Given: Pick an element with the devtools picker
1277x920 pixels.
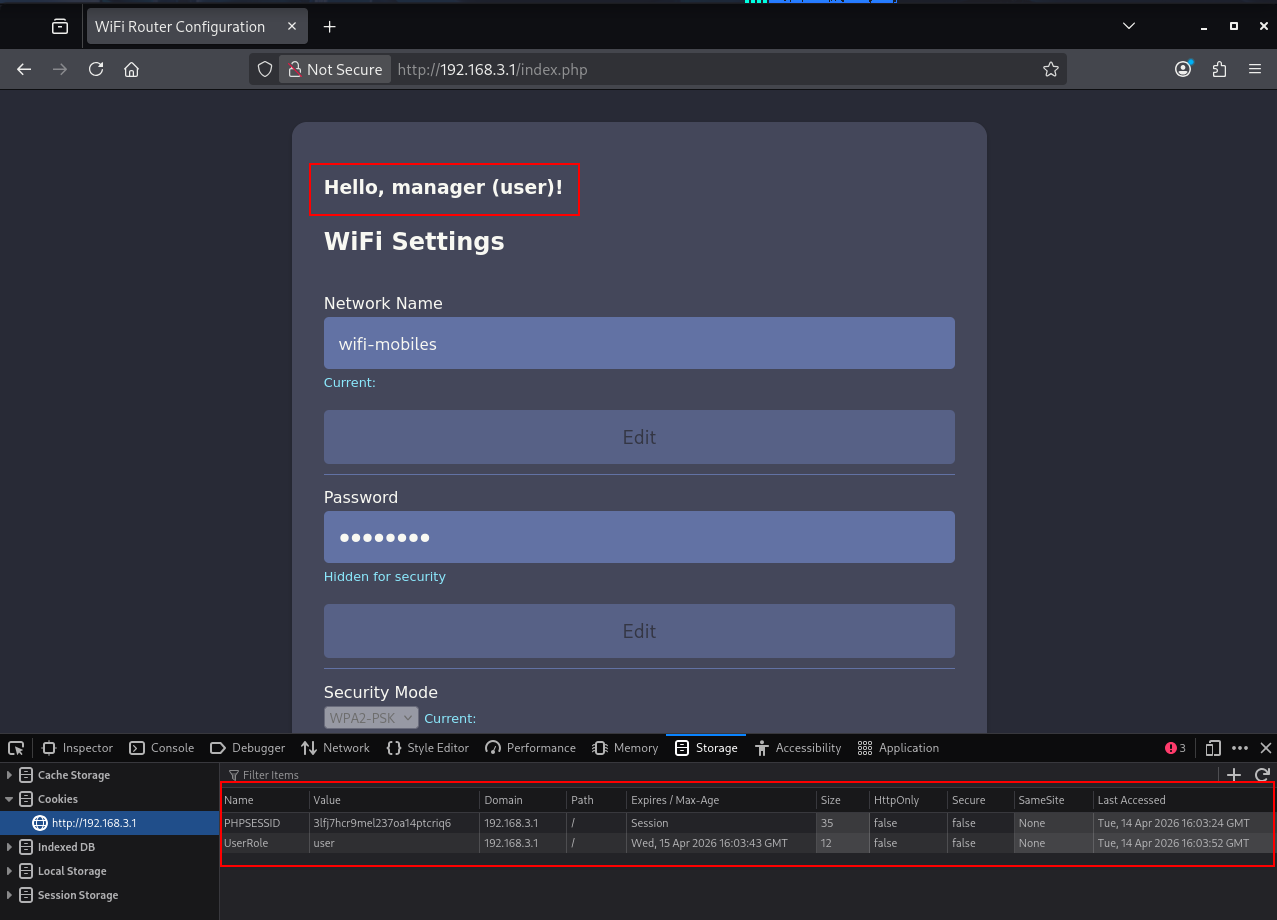Looking at the screenshot, I should 16,748.
